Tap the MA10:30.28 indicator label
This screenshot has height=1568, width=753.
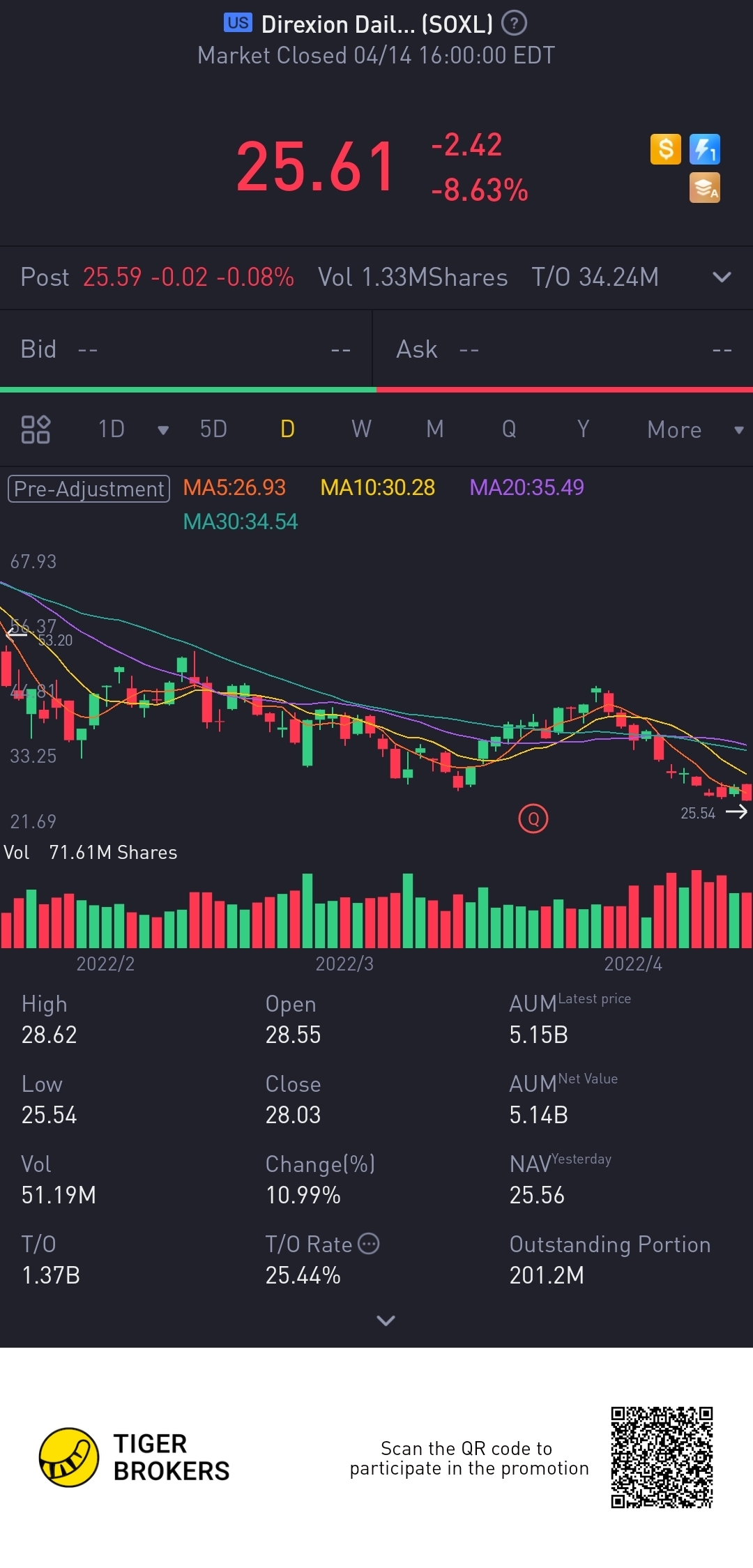[x=377, y=487]
